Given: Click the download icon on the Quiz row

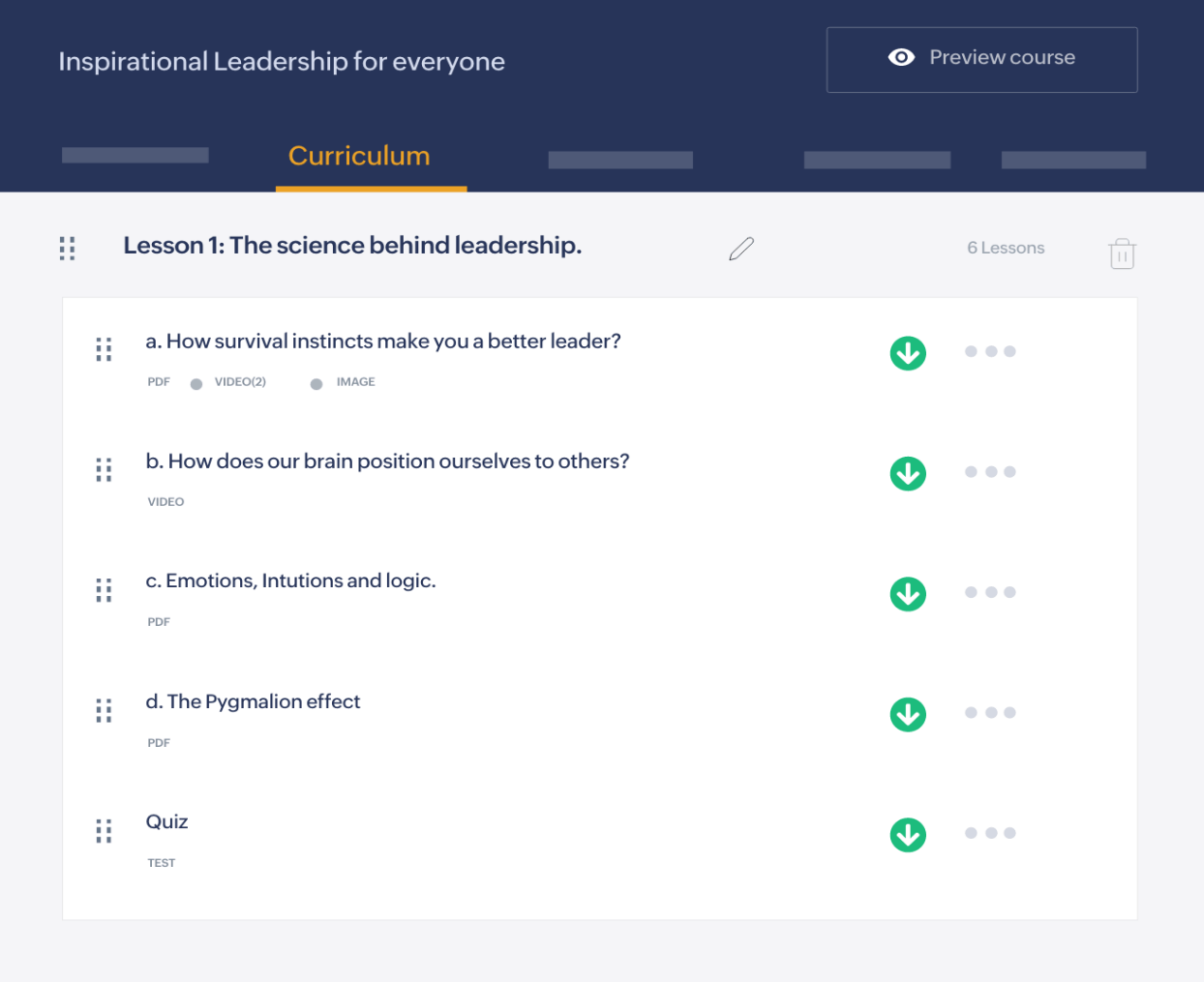Looking at the screenshot, I should tap(907, 834).
